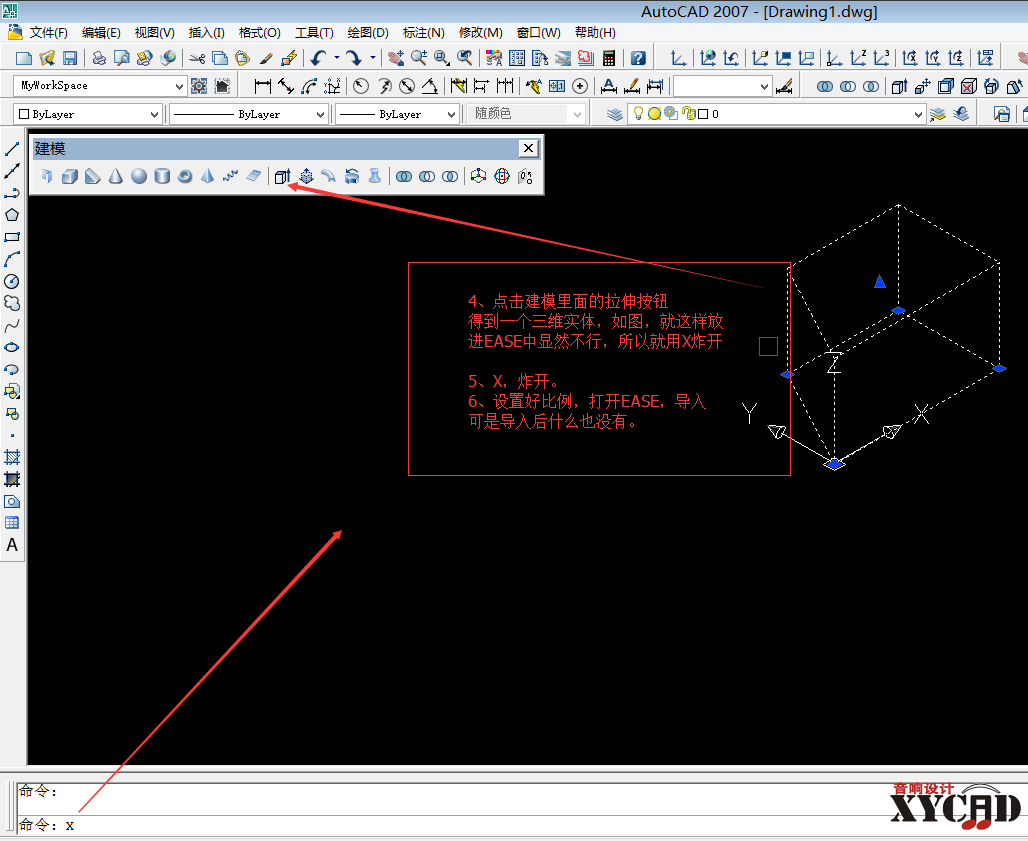Expand the redo history dropdown arrow
The image size is (1028, 841).
372,58
